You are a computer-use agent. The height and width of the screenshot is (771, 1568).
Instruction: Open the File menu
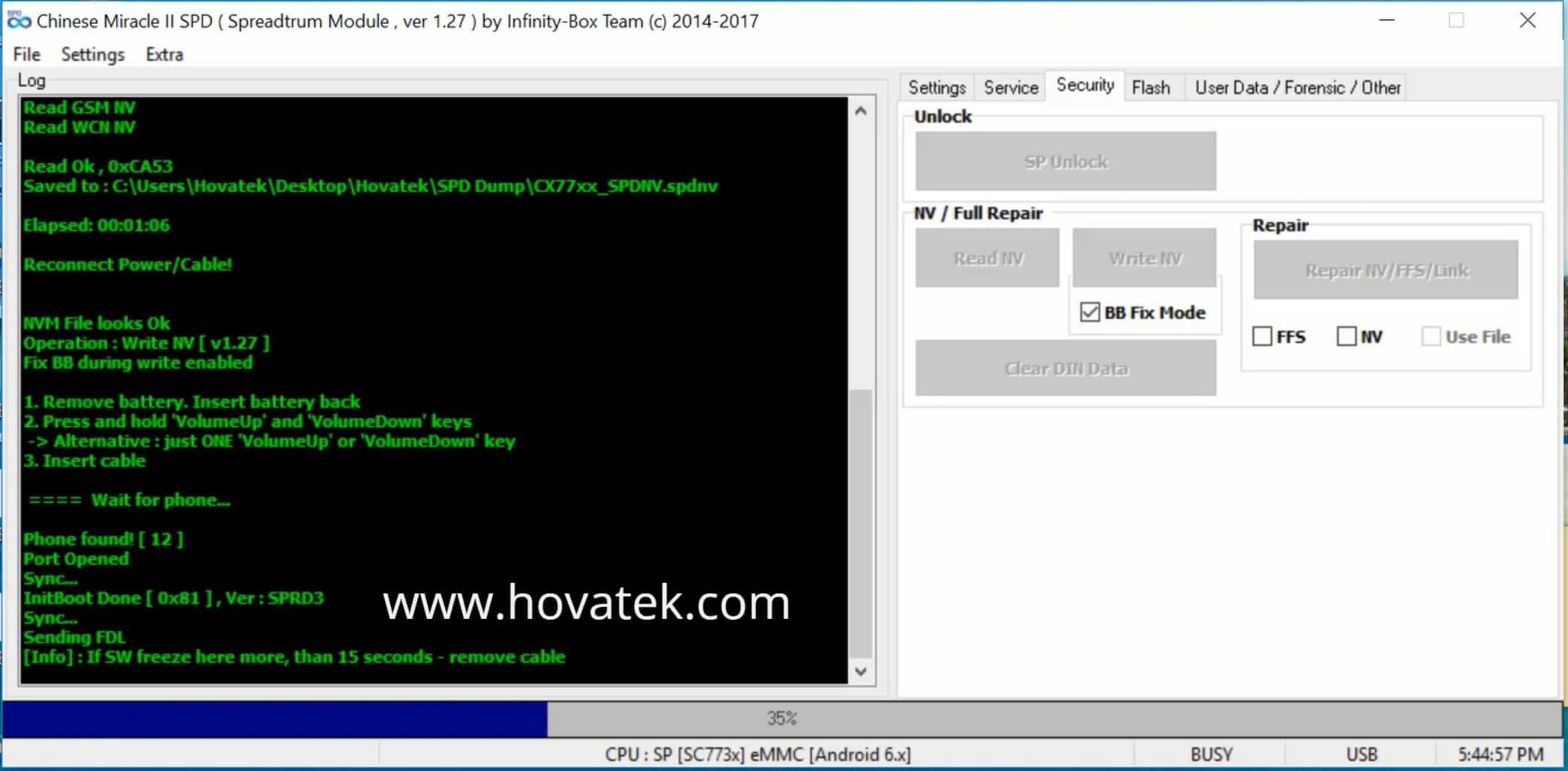pyautogui.click(x=26, y=55)
